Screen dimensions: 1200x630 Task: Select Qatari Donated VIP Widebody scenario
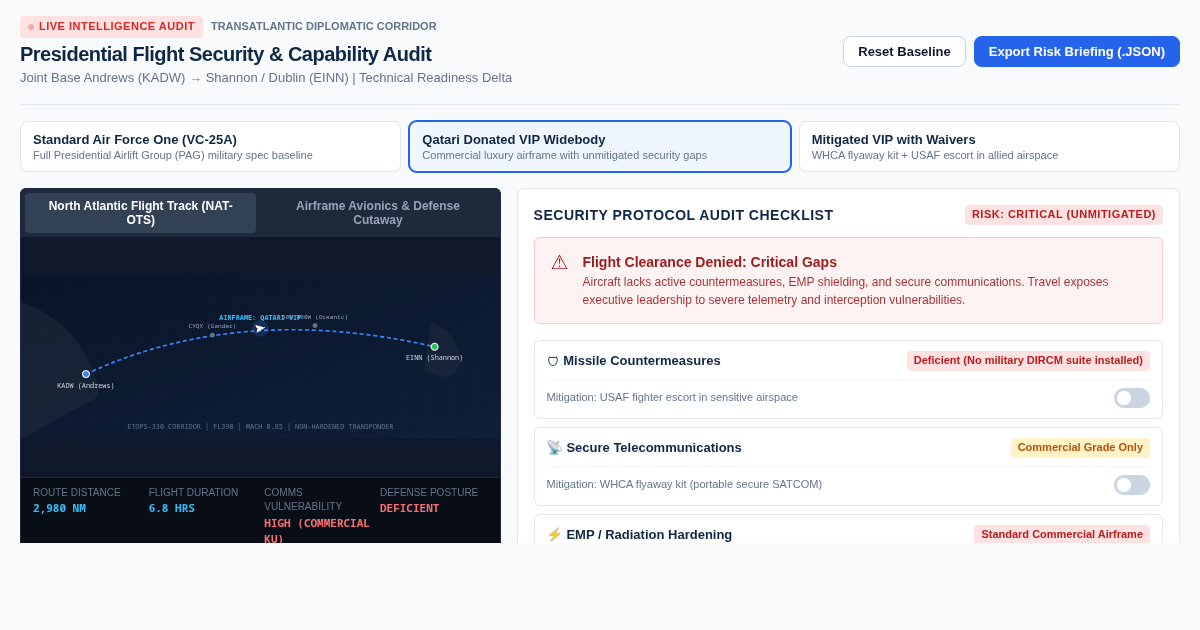tap(600, 147)
